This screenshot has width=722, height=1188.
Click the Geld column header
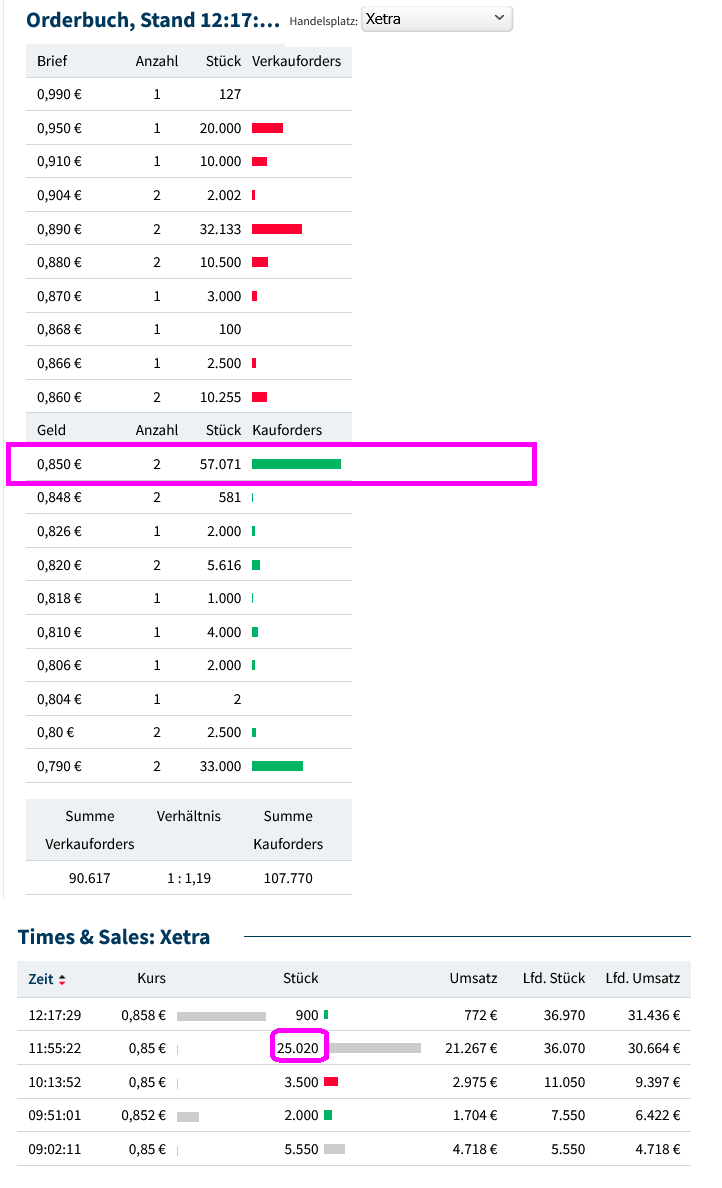(x=51, y=430)
